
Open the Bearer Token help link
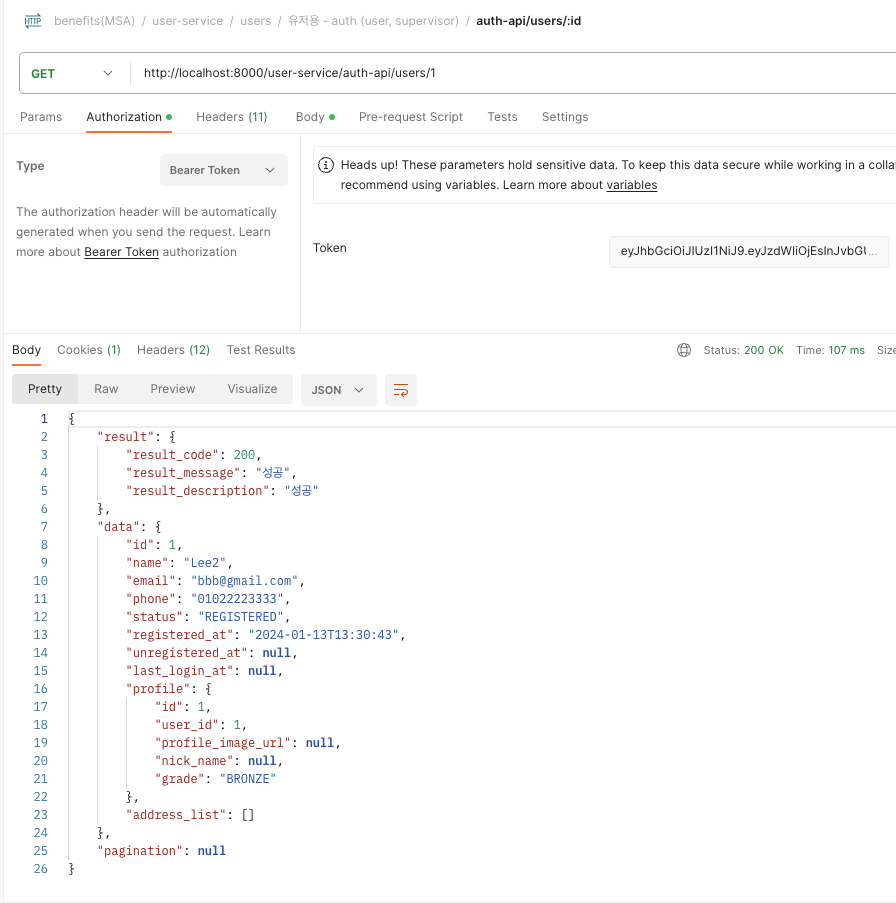pyautogui.click(x=121, y=252)
